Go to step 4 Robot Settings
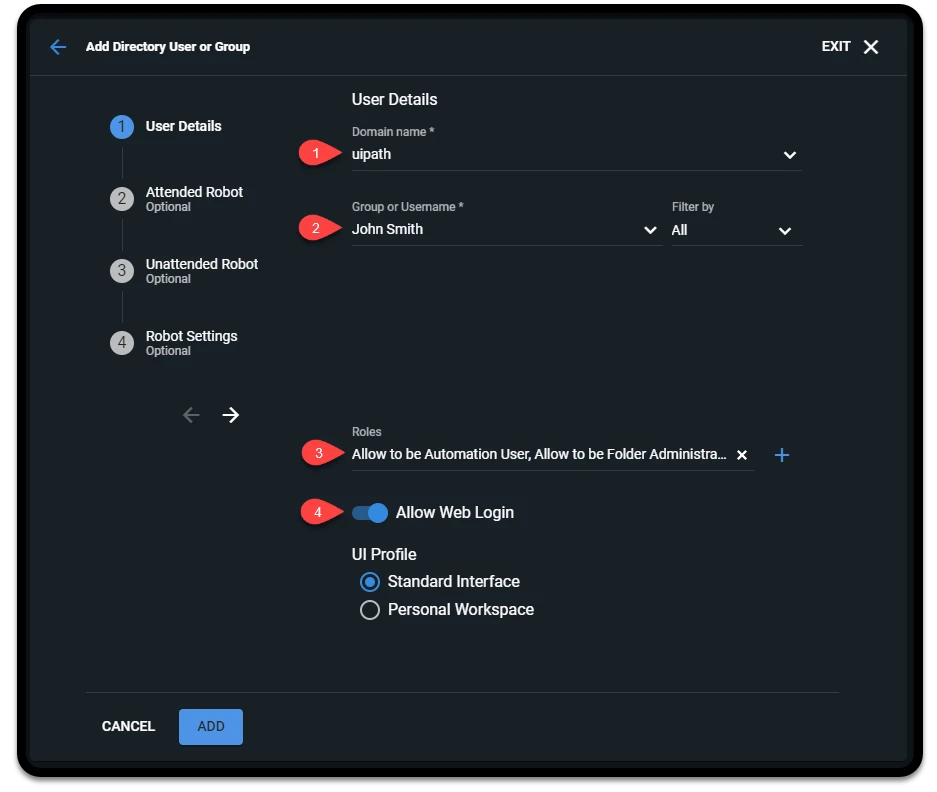This screenshot has width=937, height=792. coord(173,343)
